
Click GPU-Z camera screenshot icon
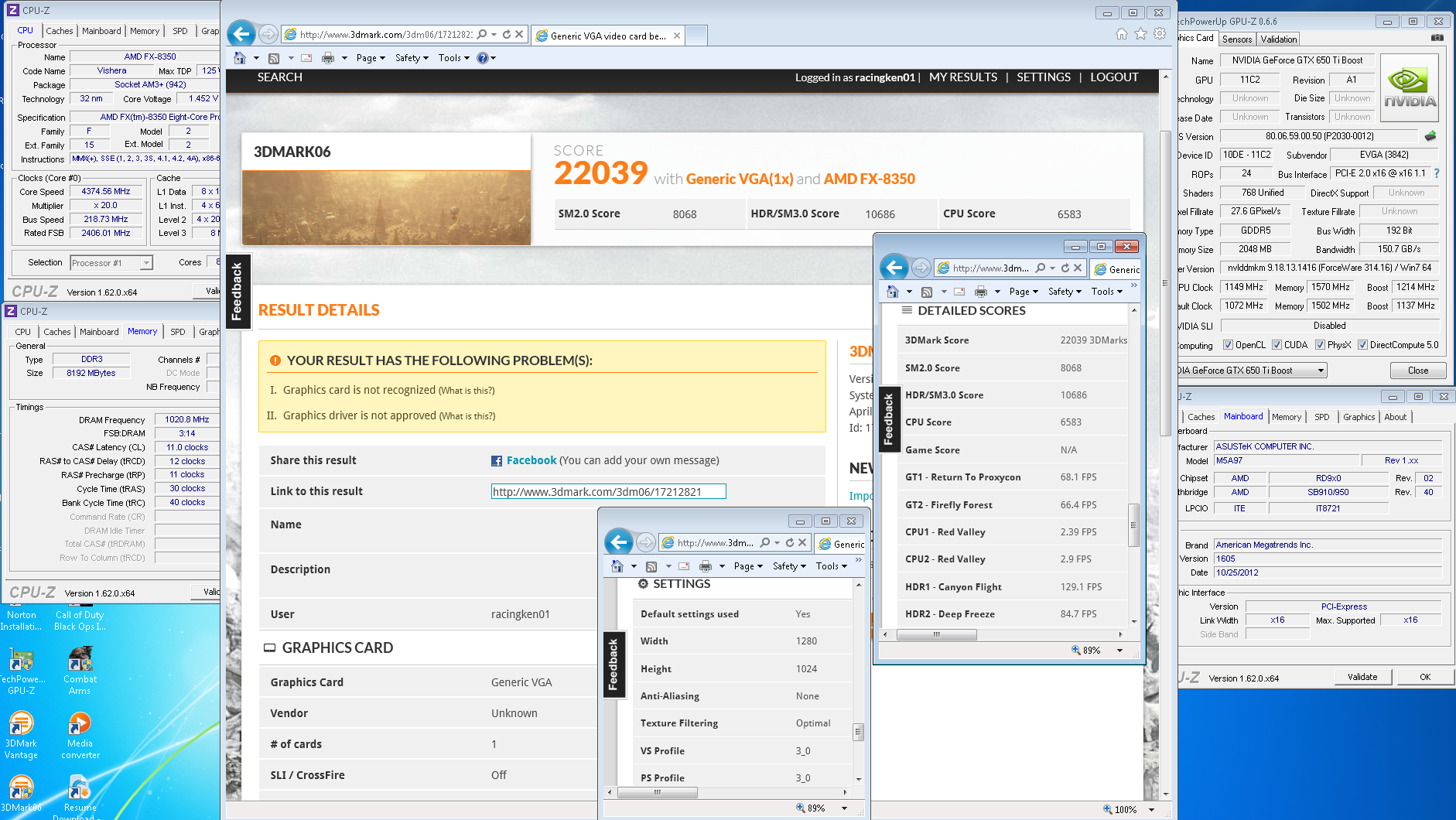(1437, 38)
